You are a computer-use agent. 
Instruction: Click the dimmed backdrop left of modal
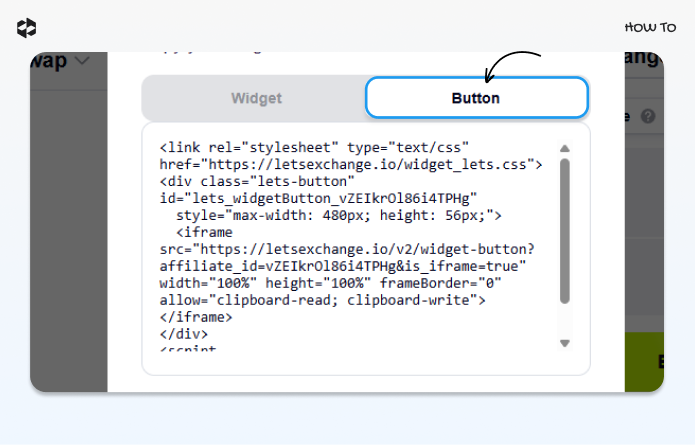click(69, 239)
